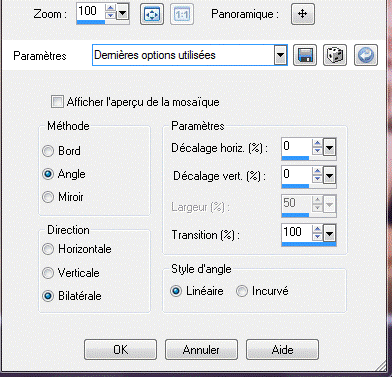Choose the Horizontale direction
The image size is (392, 377).
(x=48, y=249)
